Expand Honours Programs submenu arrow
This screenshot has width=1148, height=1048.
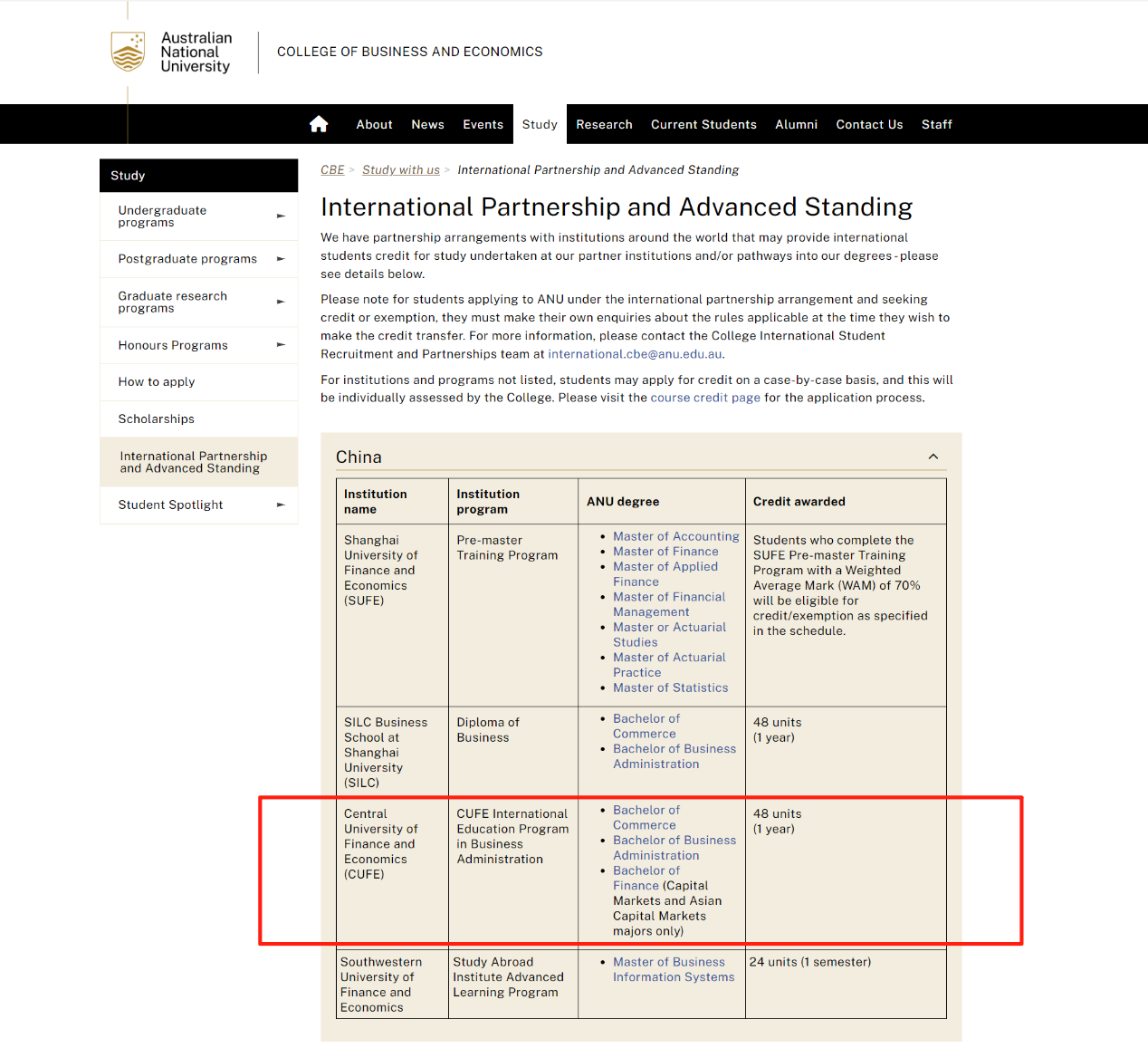(281, 345)
